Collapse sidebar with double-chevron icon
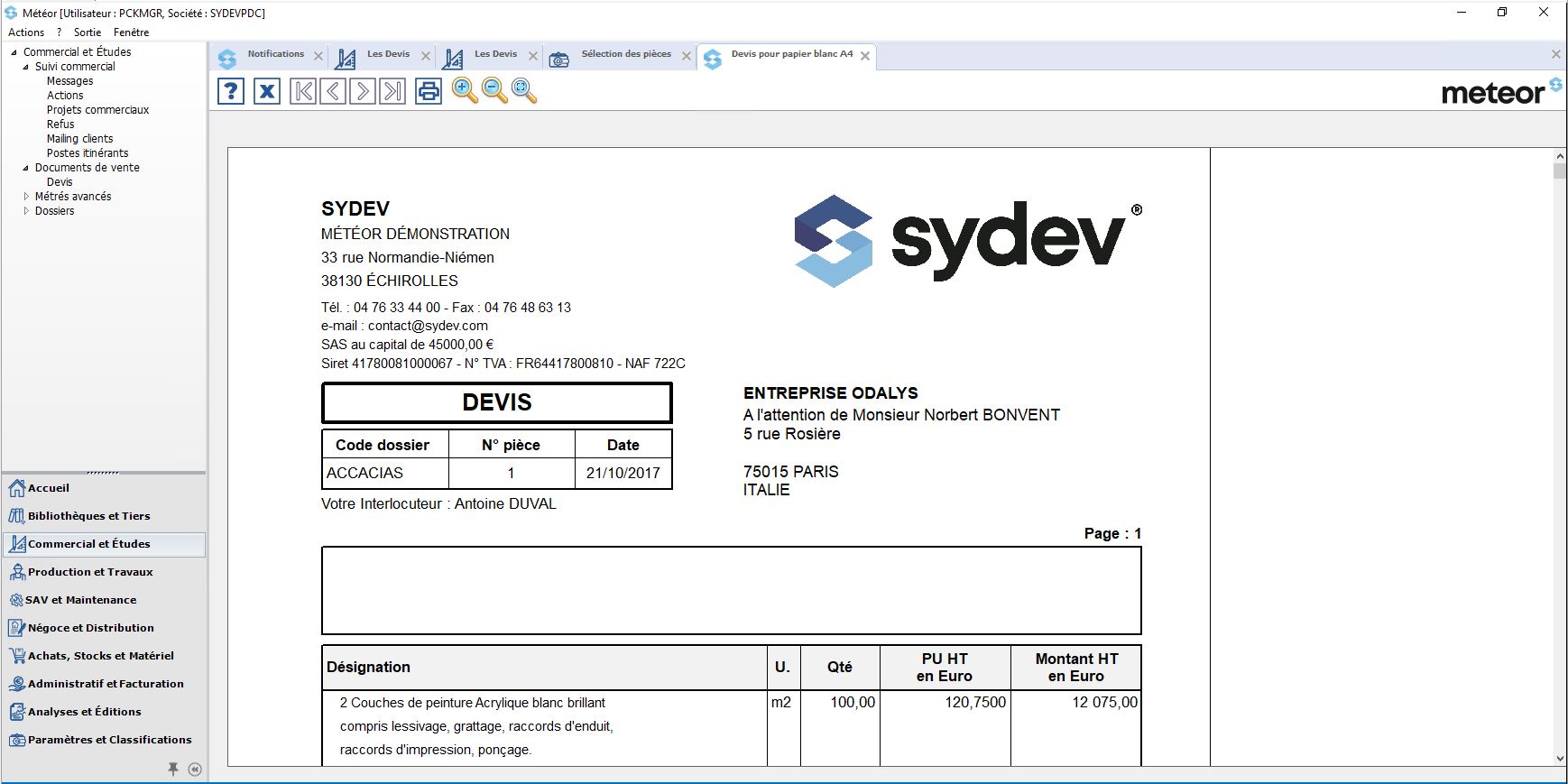The height and width of the screenshot is (784, 1568). click(x=195, y=770)
